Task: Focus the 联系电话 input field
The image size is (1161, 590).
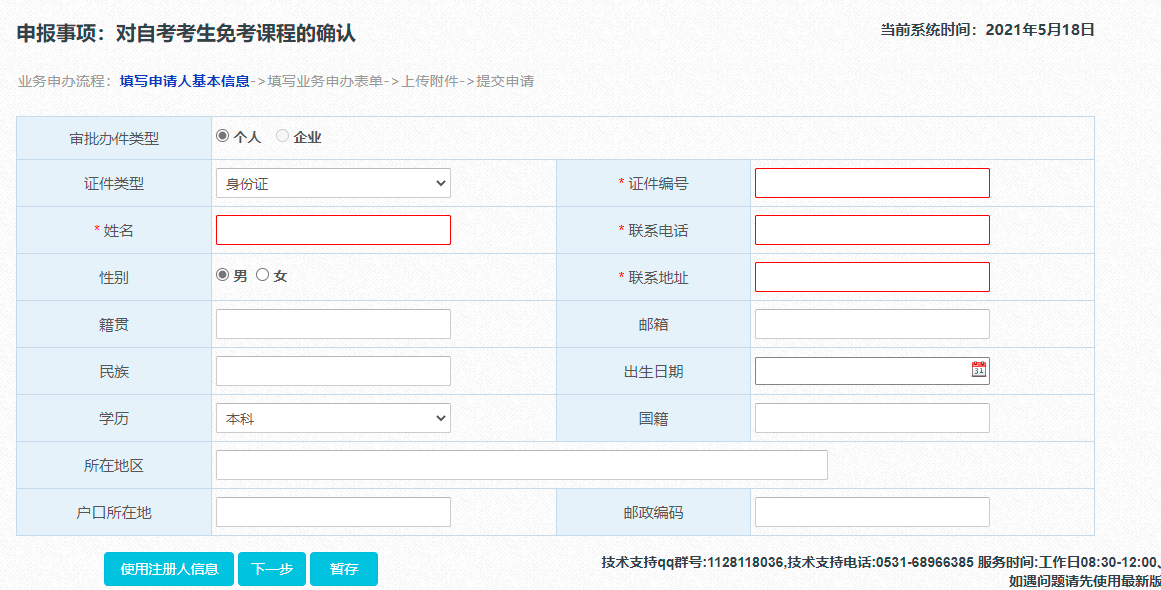Action: pyautogui.click(x=871, y=230)
